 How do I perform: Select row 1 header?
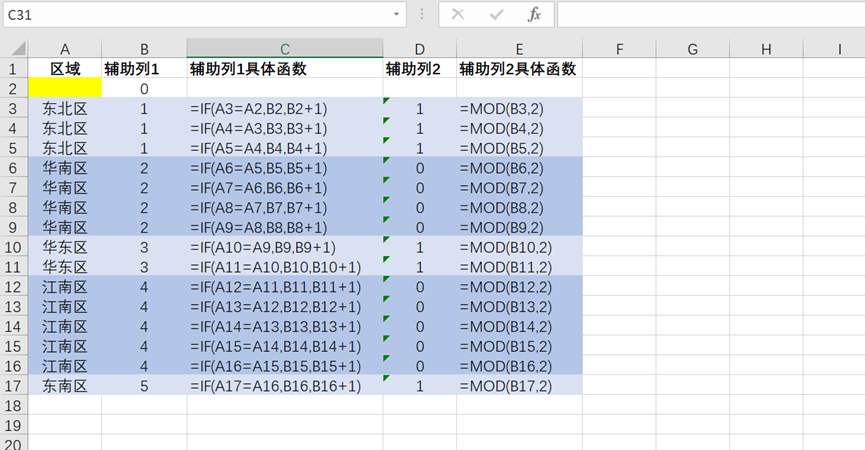pos(14,68)
